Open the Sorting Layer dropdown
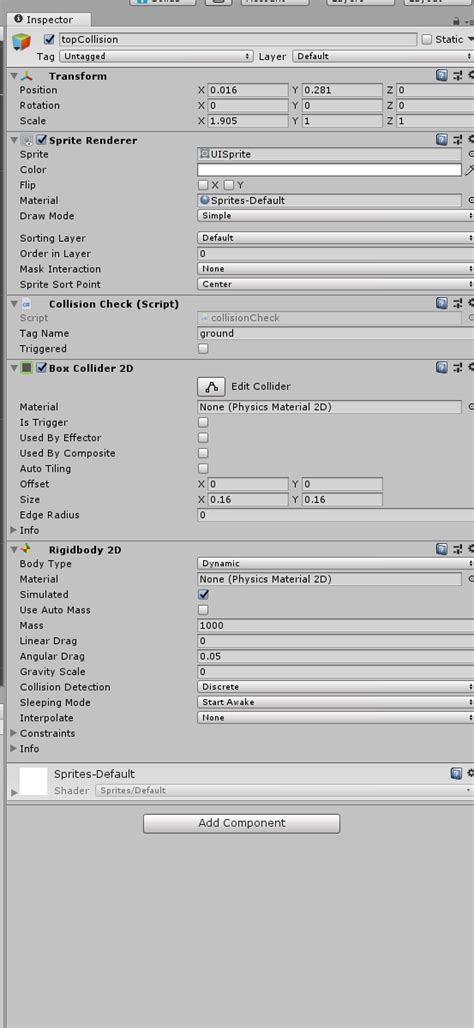The width and height of the screenshot is (474, 1028). [x=336, y=238]
